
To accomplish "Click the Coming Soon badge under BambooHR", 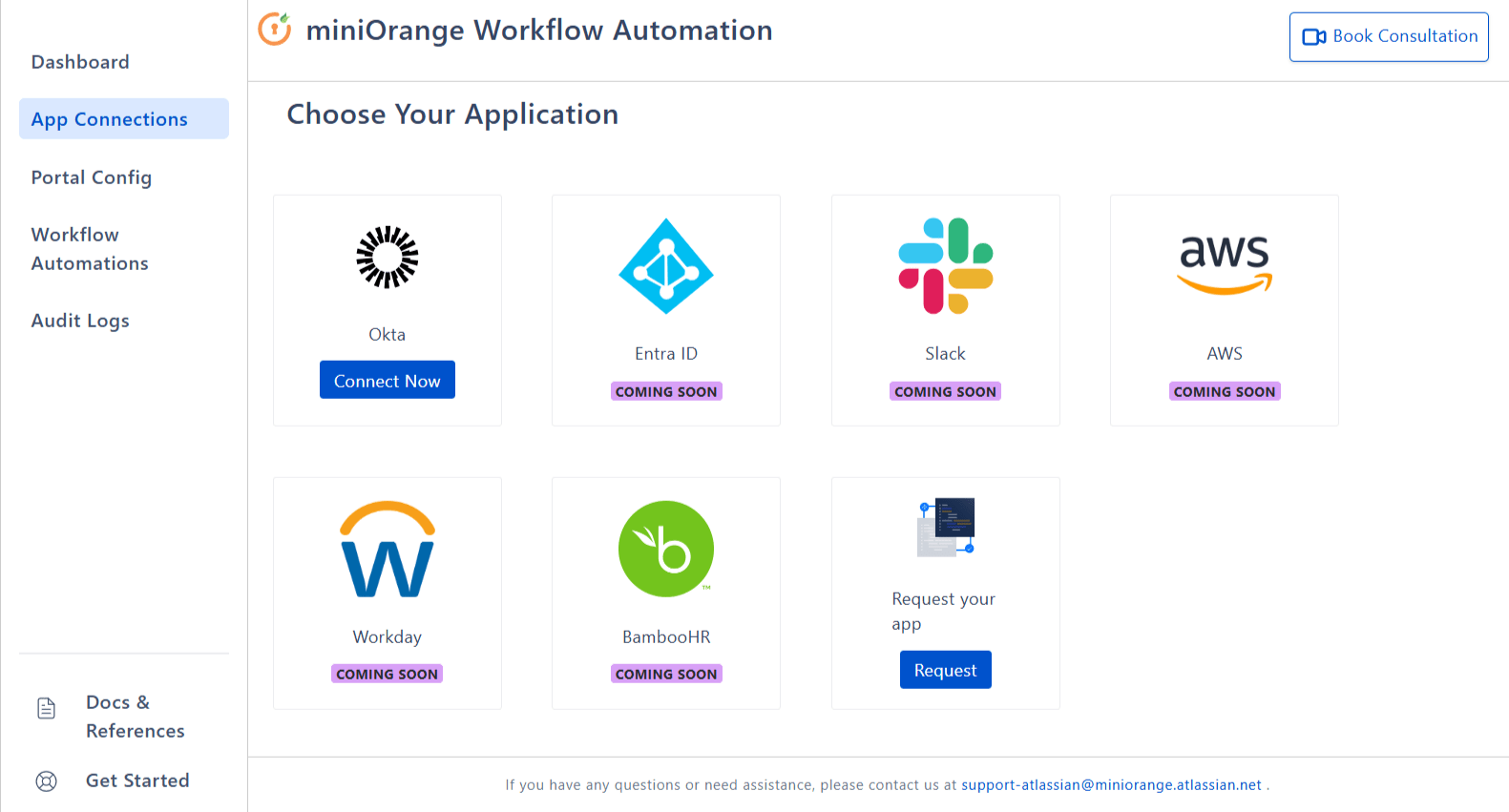I will point(666,674).
